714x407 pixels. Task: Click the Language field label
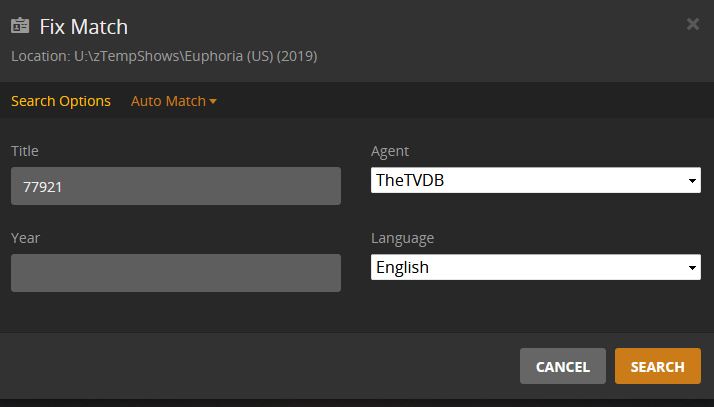click(402, 238)
